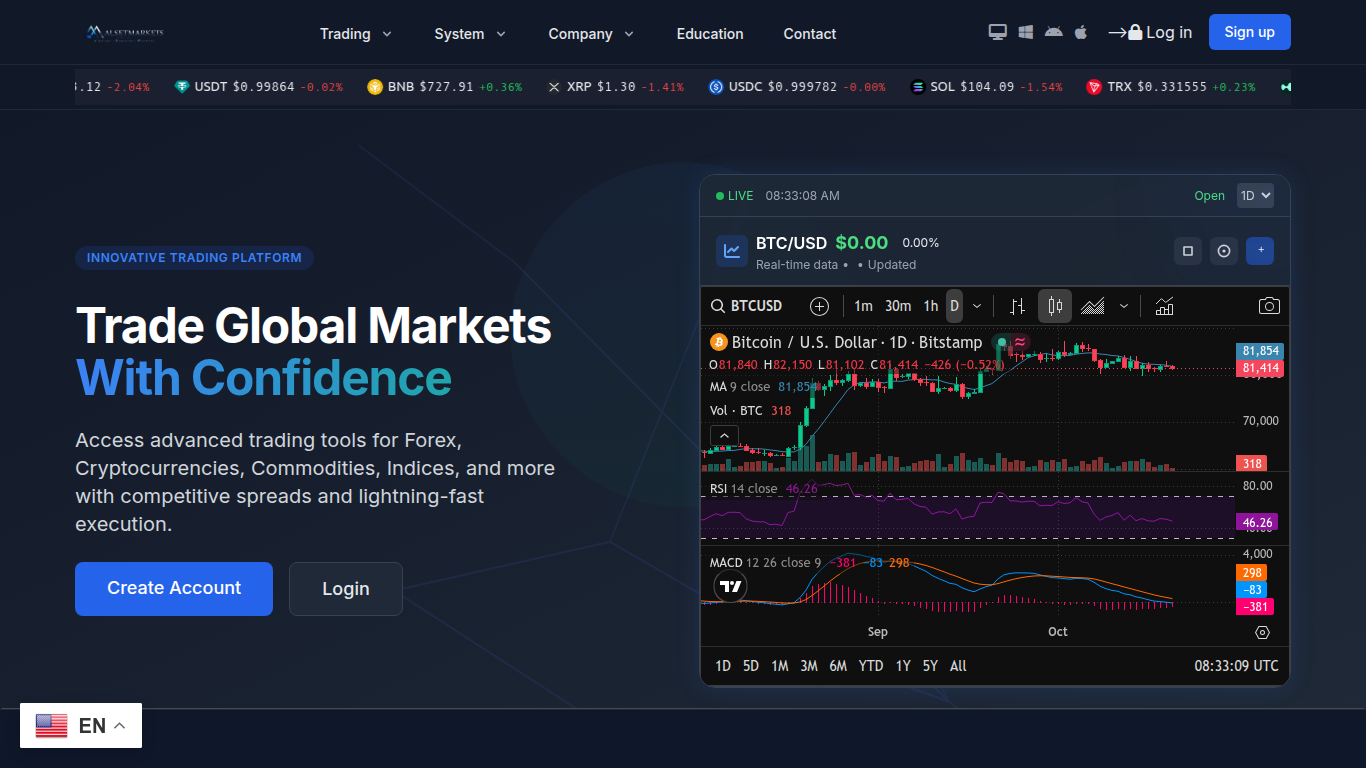
Task: Open the Company menu dropdown
Action: pos(591,34)
